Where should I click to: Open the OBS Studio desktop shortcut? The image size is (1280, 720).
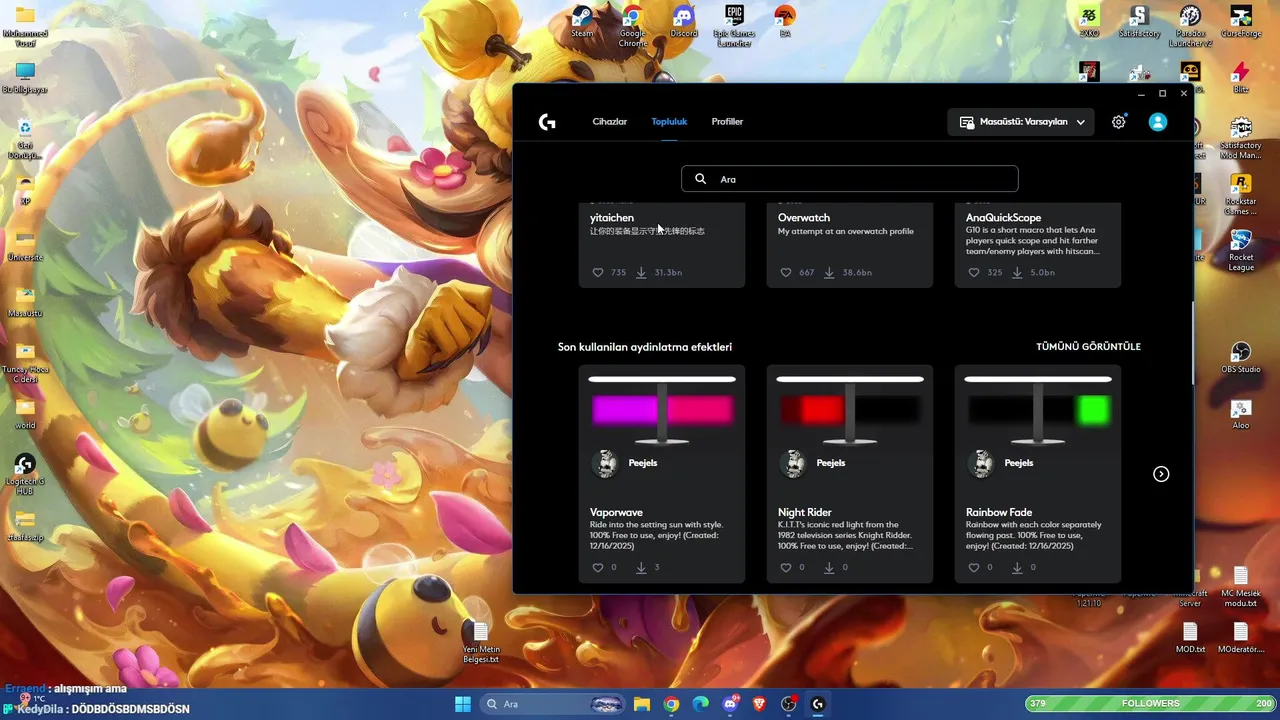coord(1241,358)
